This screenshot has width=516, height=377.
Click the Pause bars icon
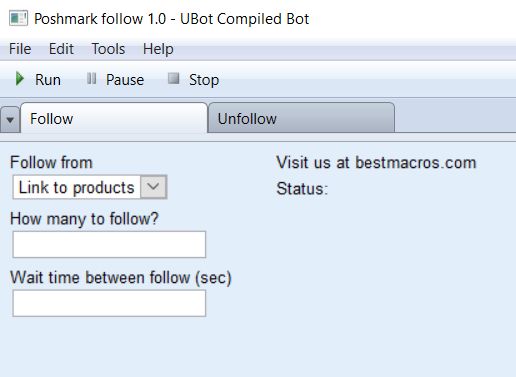pos(91,79)
